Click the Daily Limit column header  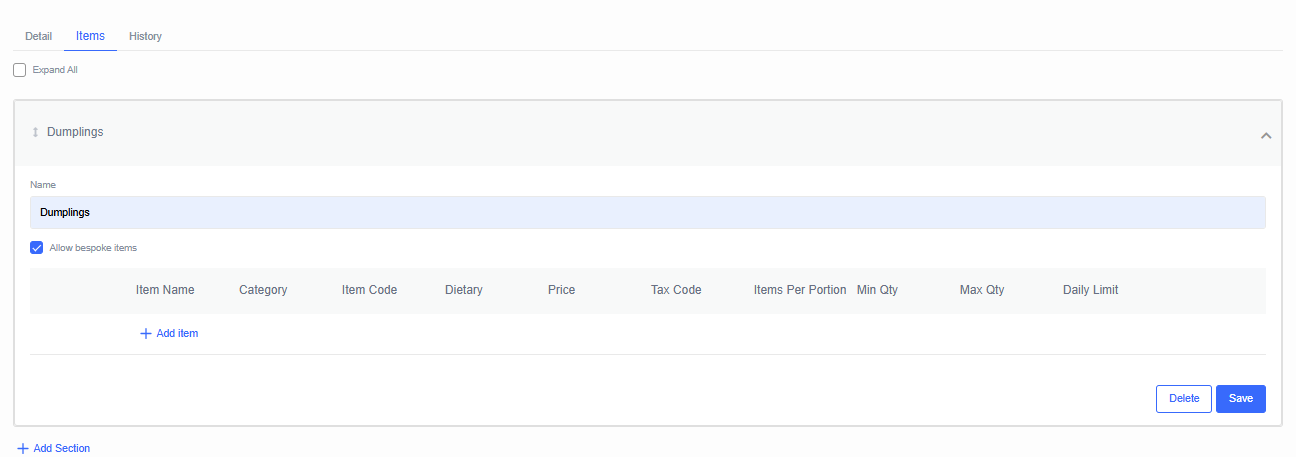[x=1091, y=290]
